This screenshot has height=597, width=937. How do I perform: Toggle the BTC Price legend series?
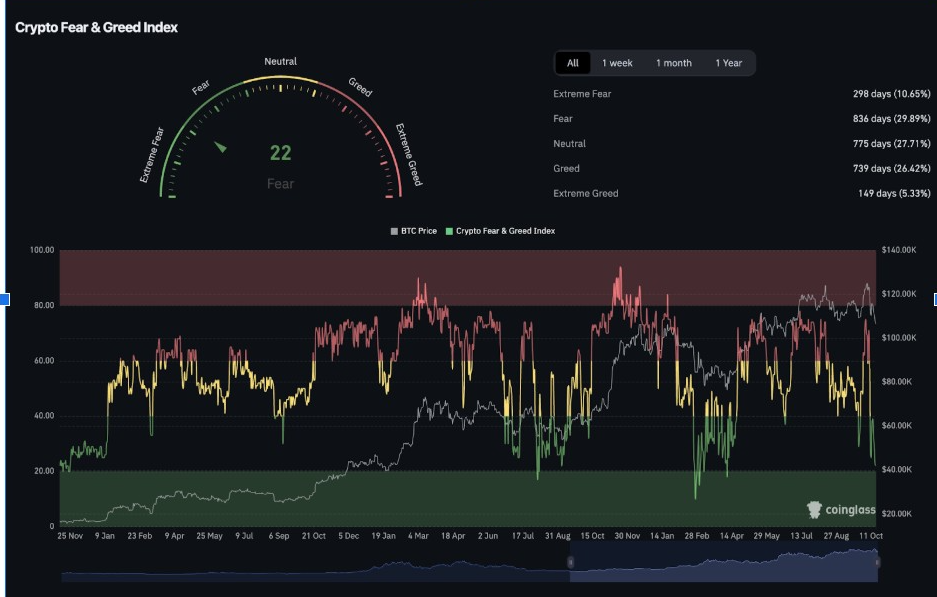click(x=414, y=231)
